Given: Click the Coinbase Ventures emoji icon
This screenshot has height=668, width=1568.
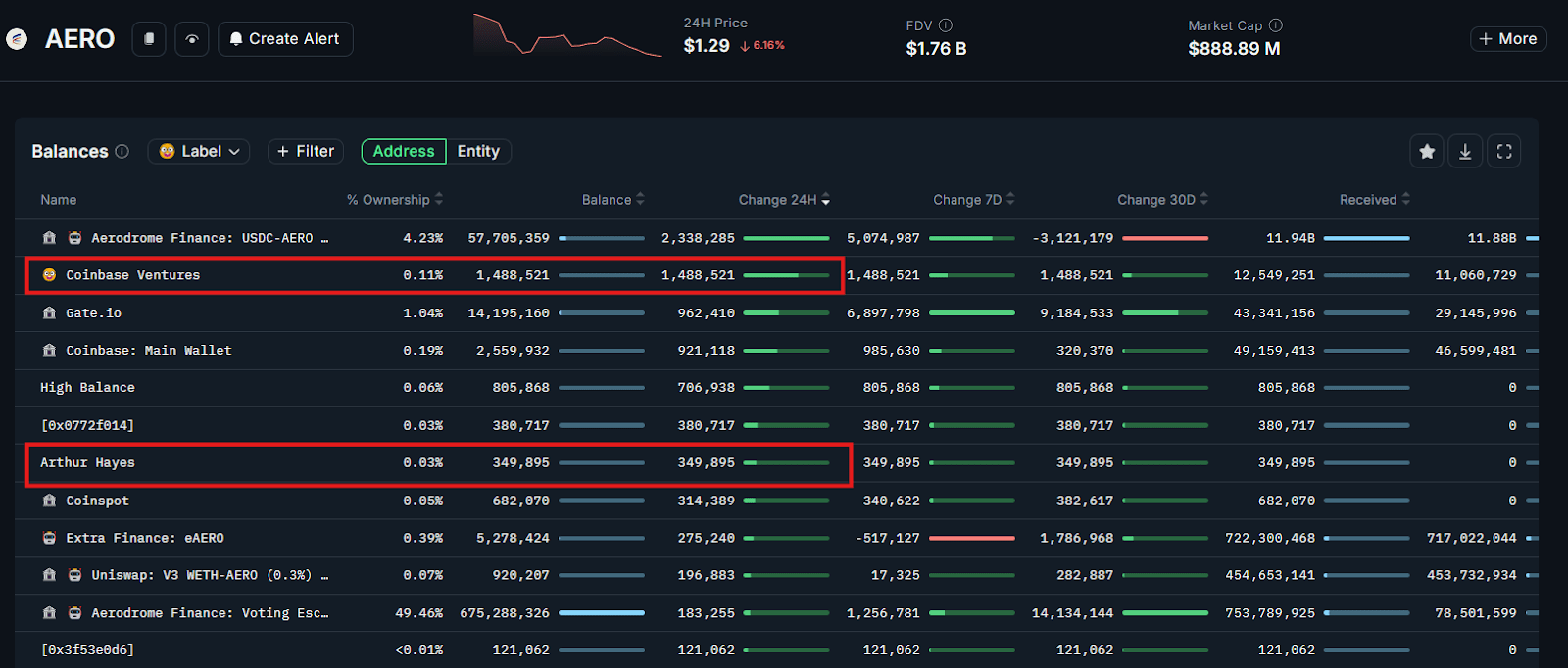Looking at the screenshot, I should tap(49, 275).
